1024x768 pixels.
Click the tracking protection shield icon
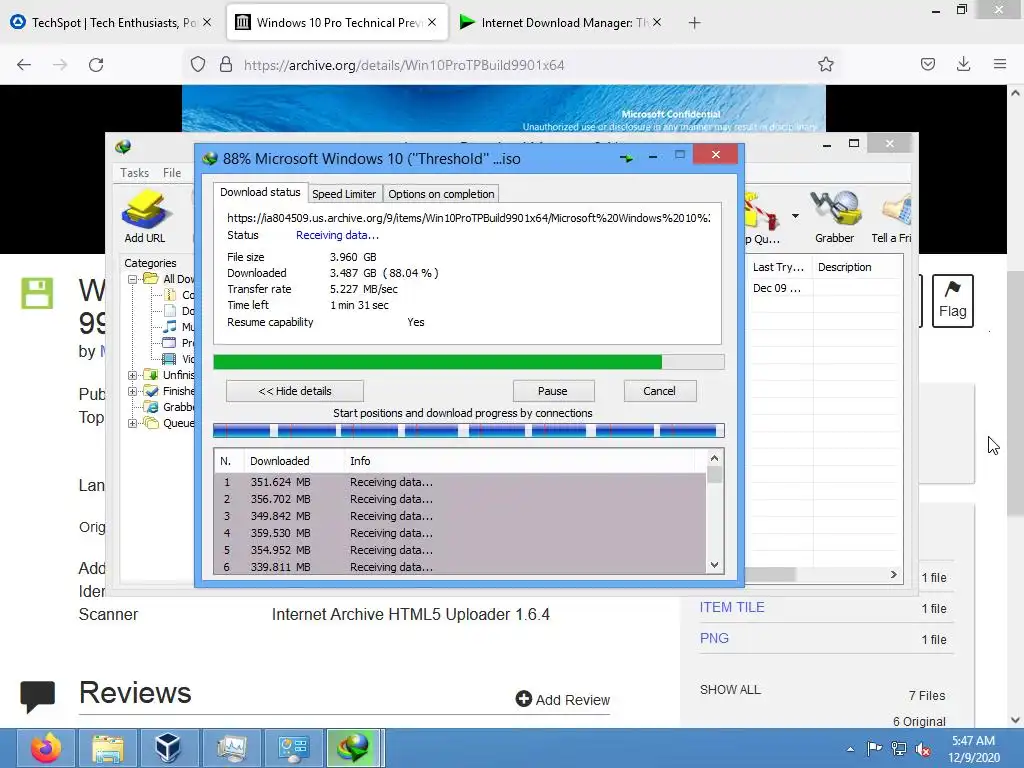click(198, 65)
